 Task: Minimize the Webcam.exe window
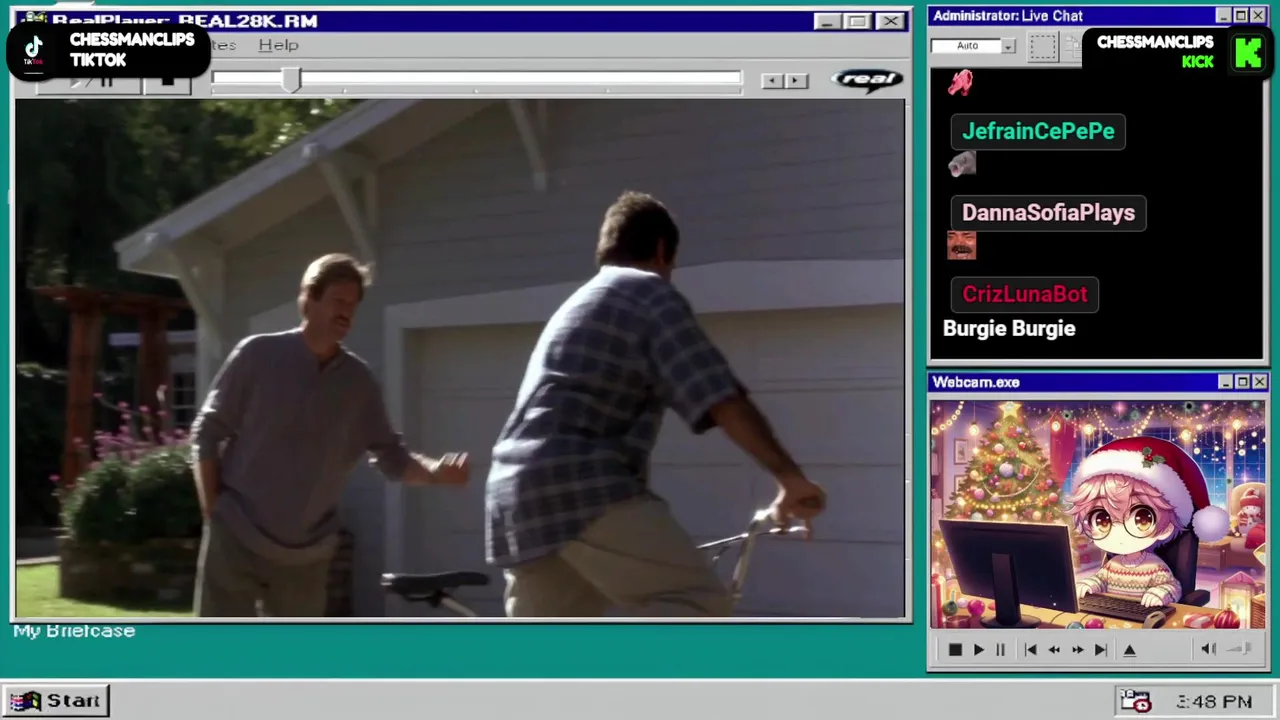point(1226,382)
